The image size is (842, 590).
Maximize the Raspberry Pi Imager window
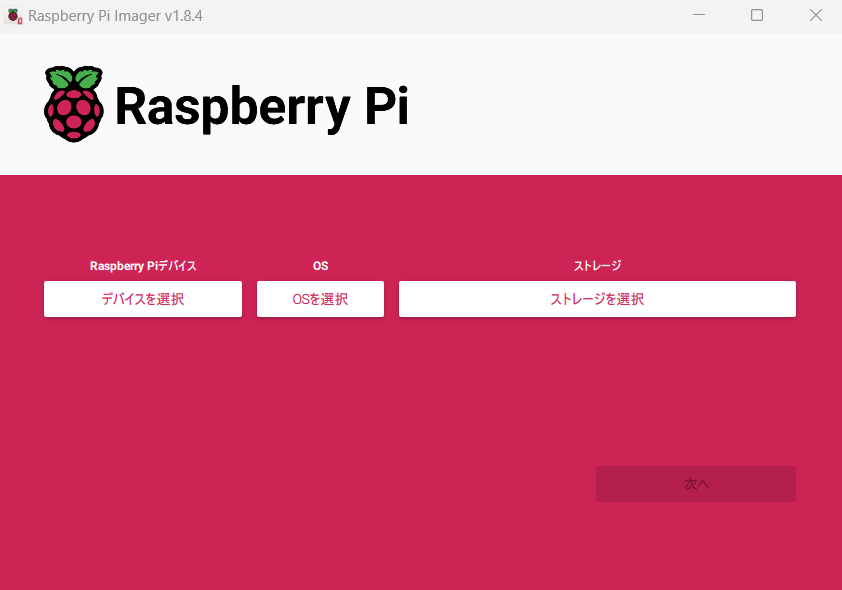[757, 15]
